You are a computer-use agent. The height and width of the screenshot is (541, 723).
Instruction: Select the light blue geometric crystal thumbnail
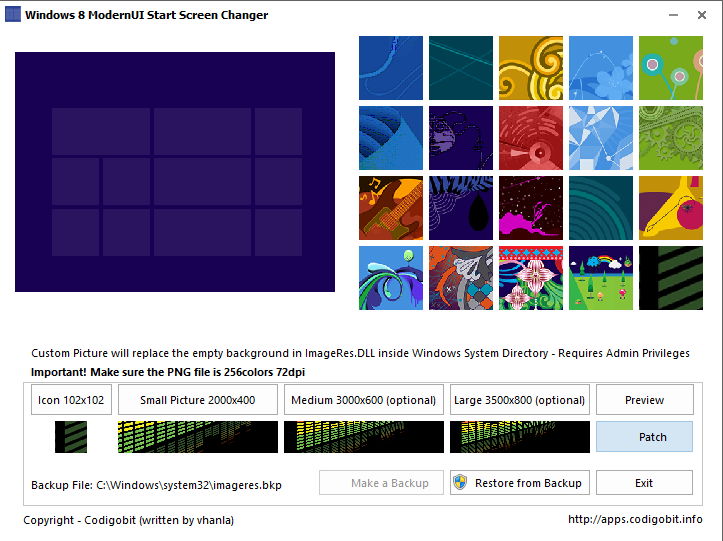[601, 138]
